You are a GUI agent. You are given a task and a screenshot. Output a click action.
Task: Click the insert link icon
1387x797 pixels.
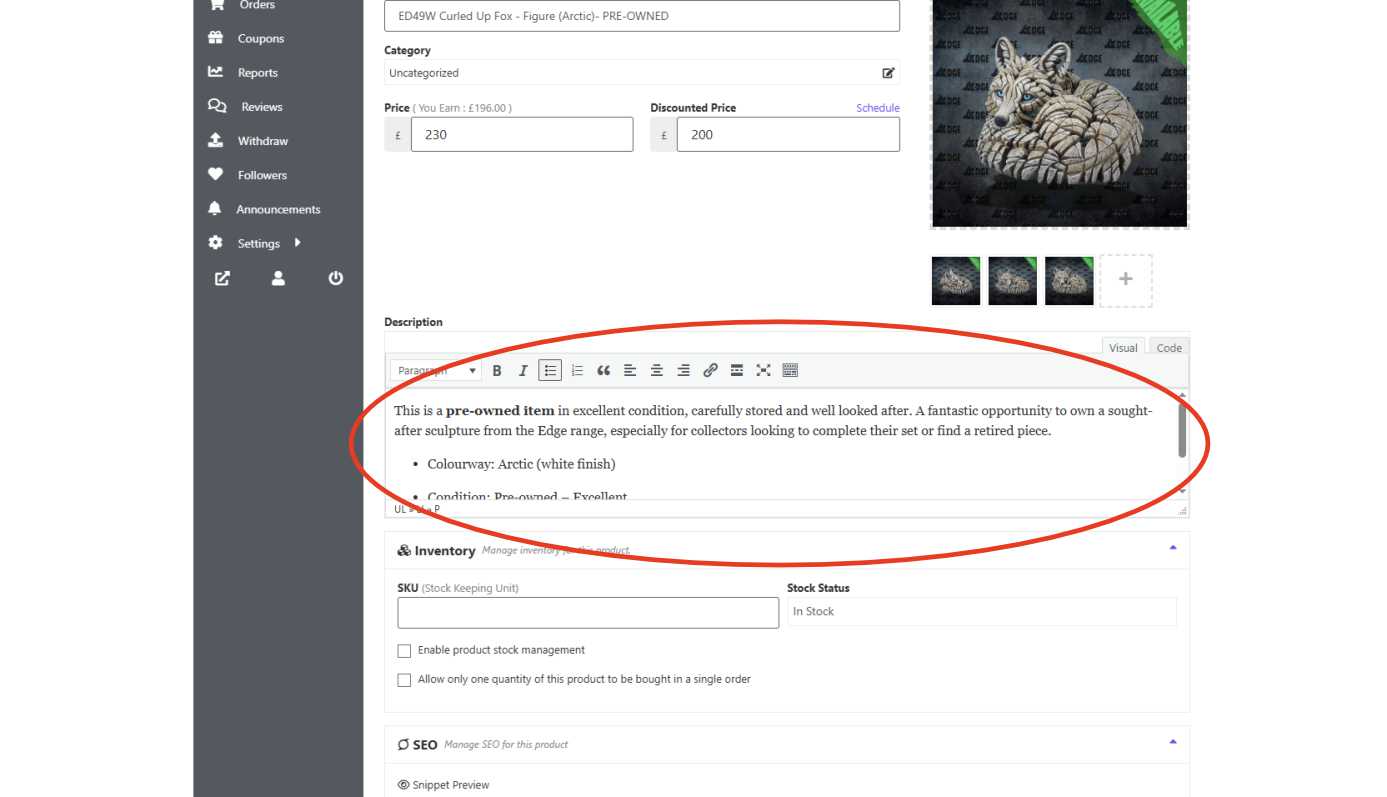point(710,371)
